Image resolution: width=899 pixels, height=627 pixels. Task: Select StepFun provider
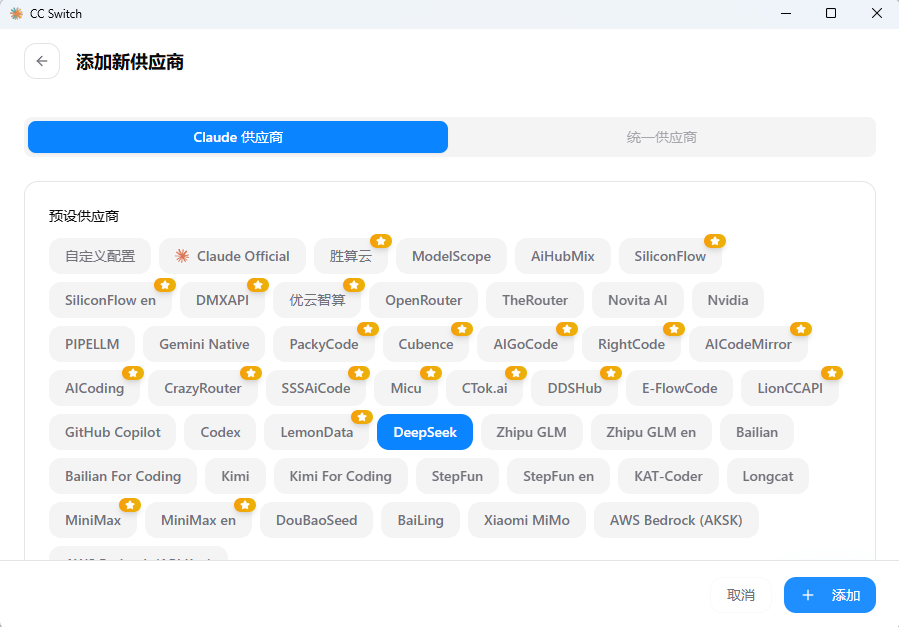[457, 476]
